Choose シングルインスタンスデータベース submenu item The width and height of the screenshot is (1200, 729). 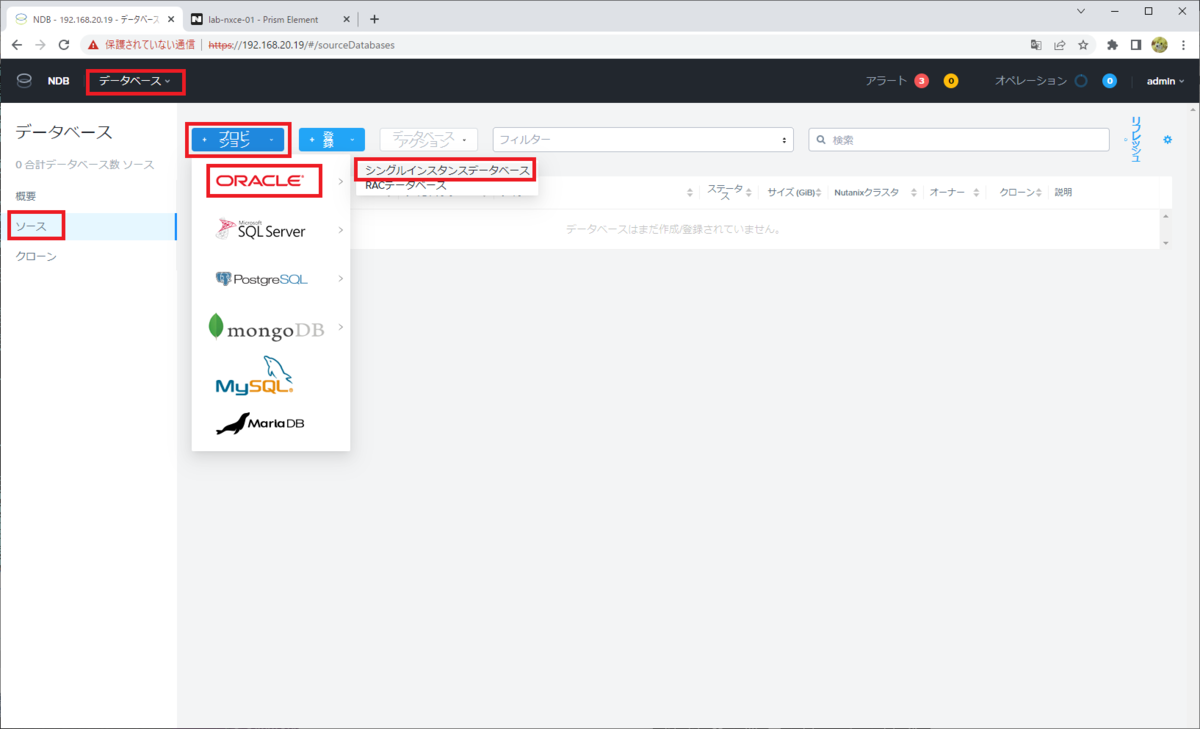tap(447, 170)
